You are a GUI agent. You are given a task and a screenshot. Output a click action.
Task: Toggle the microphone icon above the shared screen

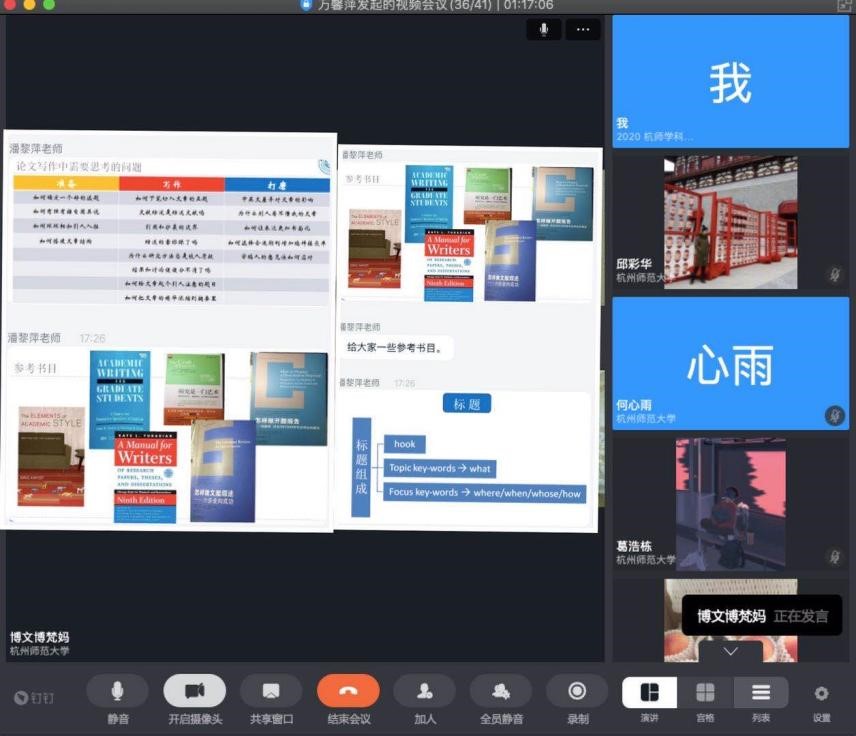(x=544, y=30)
